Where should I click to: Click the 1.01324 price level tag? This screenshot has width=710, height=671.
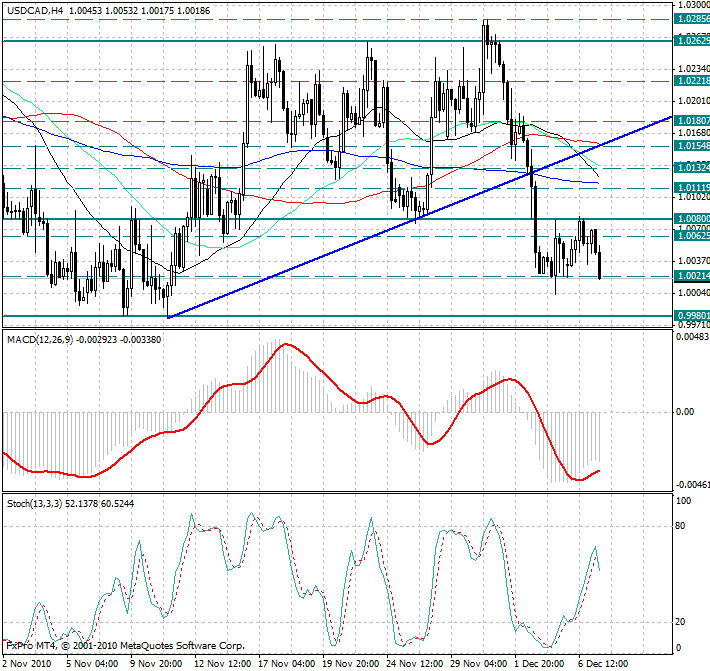coord(692,167)
